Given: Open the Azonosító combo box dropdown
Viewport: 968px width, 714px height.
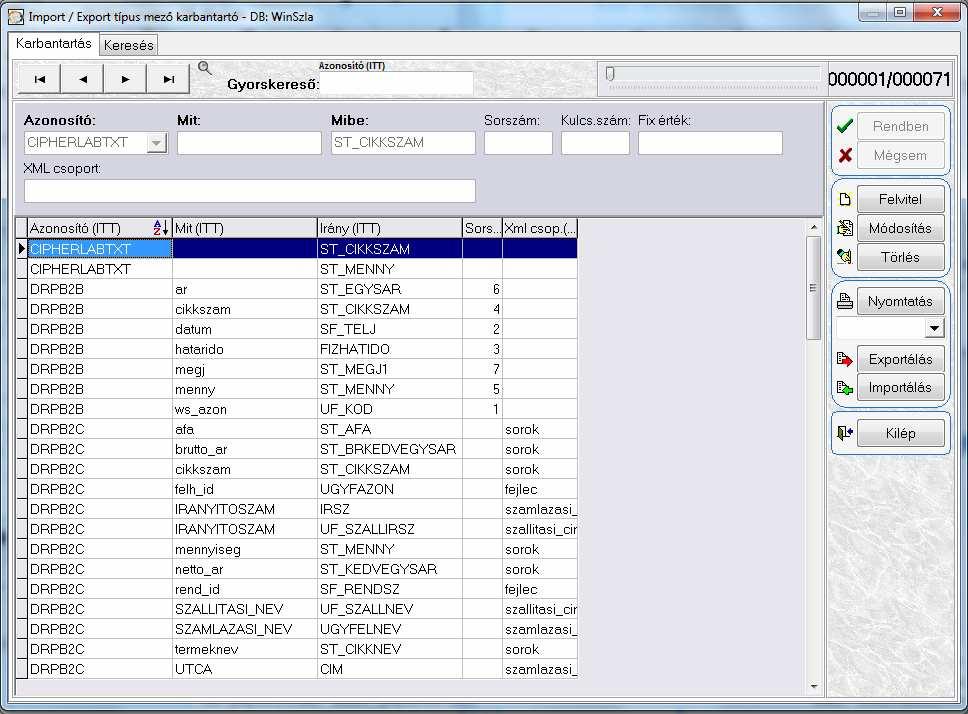Looking at the screenshot, I should click(157, 143).
